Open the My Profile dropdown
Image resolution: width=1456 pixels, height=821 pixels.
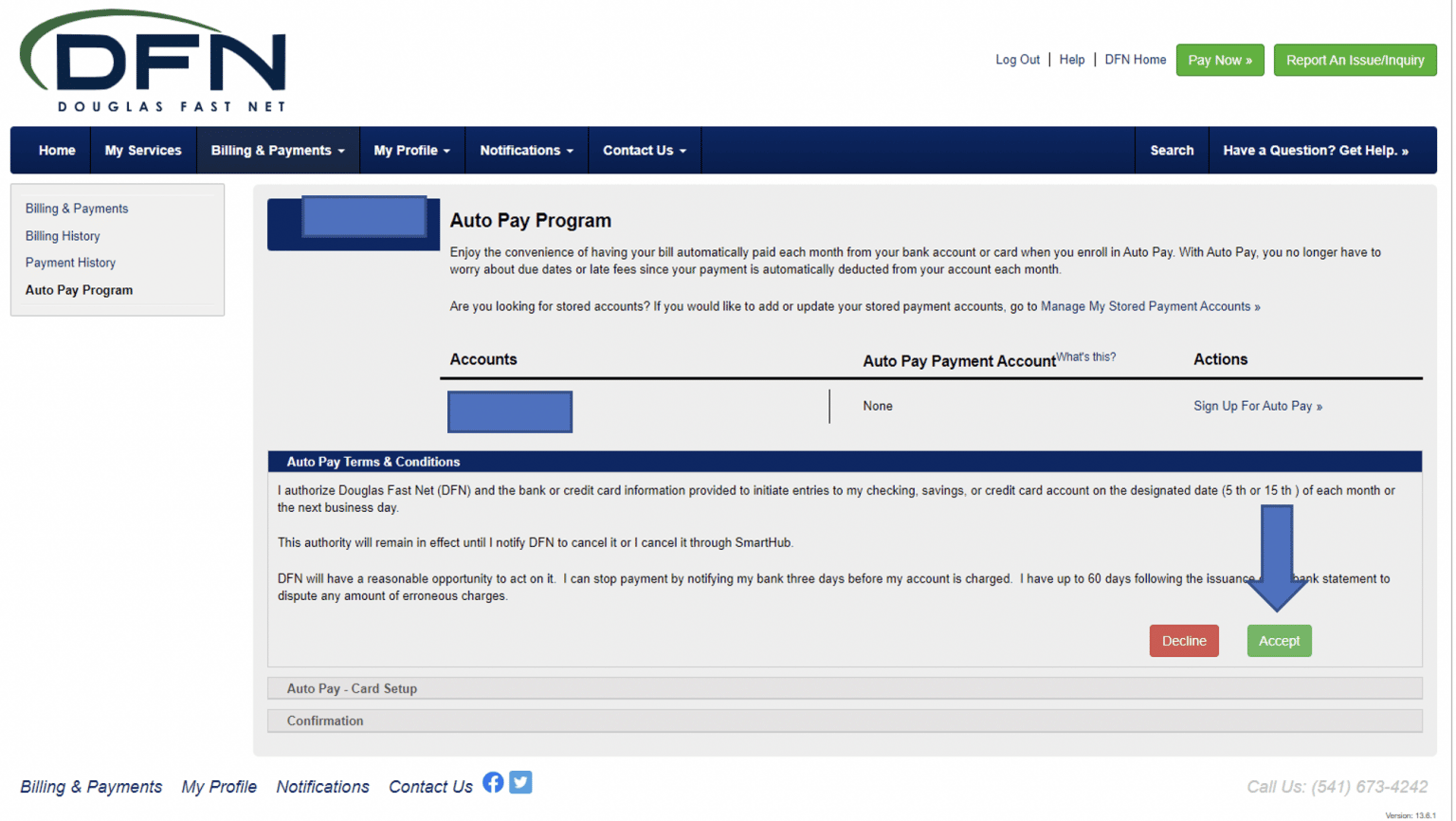click(411, 150)
